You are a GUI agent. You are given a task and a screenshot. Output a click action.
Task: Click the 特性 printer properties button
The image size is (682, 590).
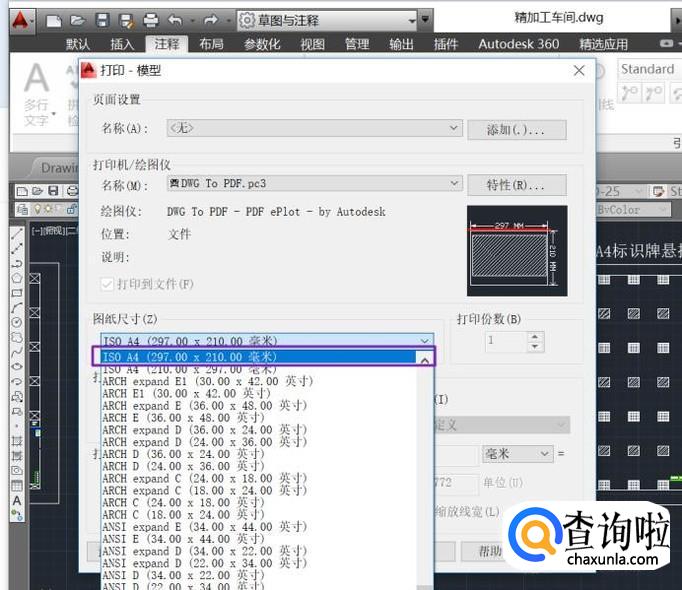coord(517,185)
